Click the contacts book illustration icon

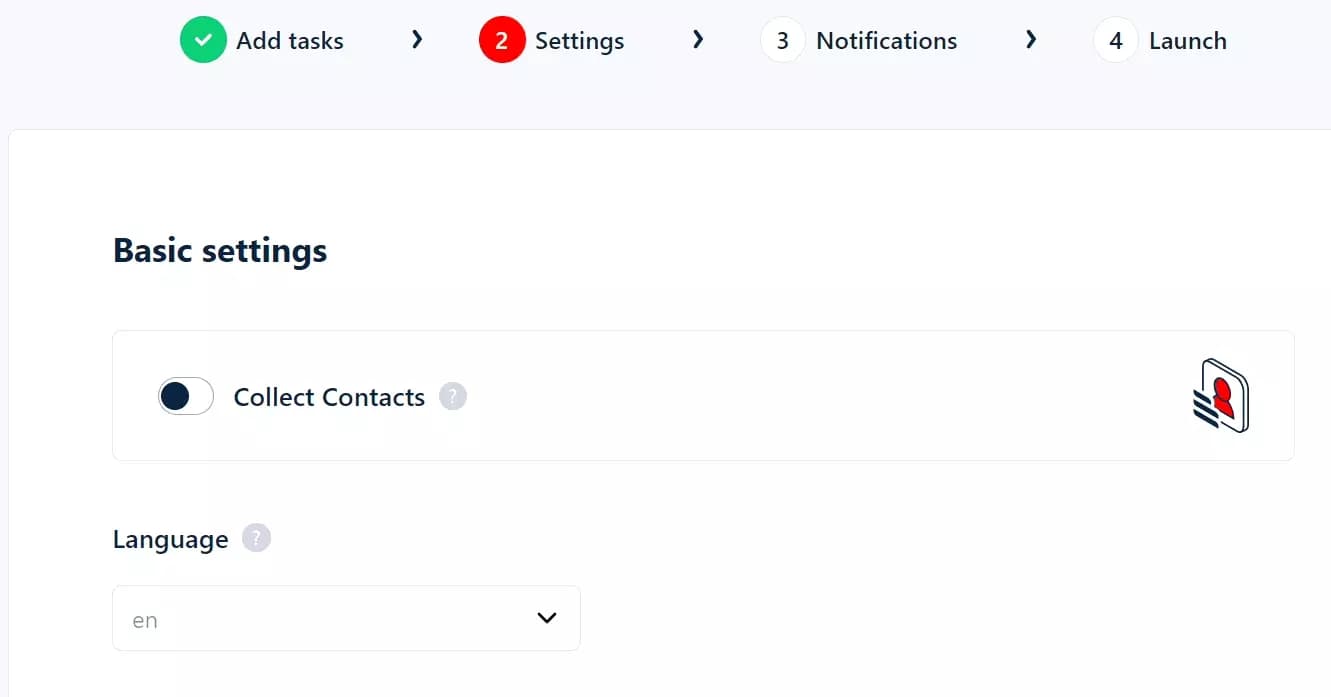pyautogui.click(x=1220, y=395)
